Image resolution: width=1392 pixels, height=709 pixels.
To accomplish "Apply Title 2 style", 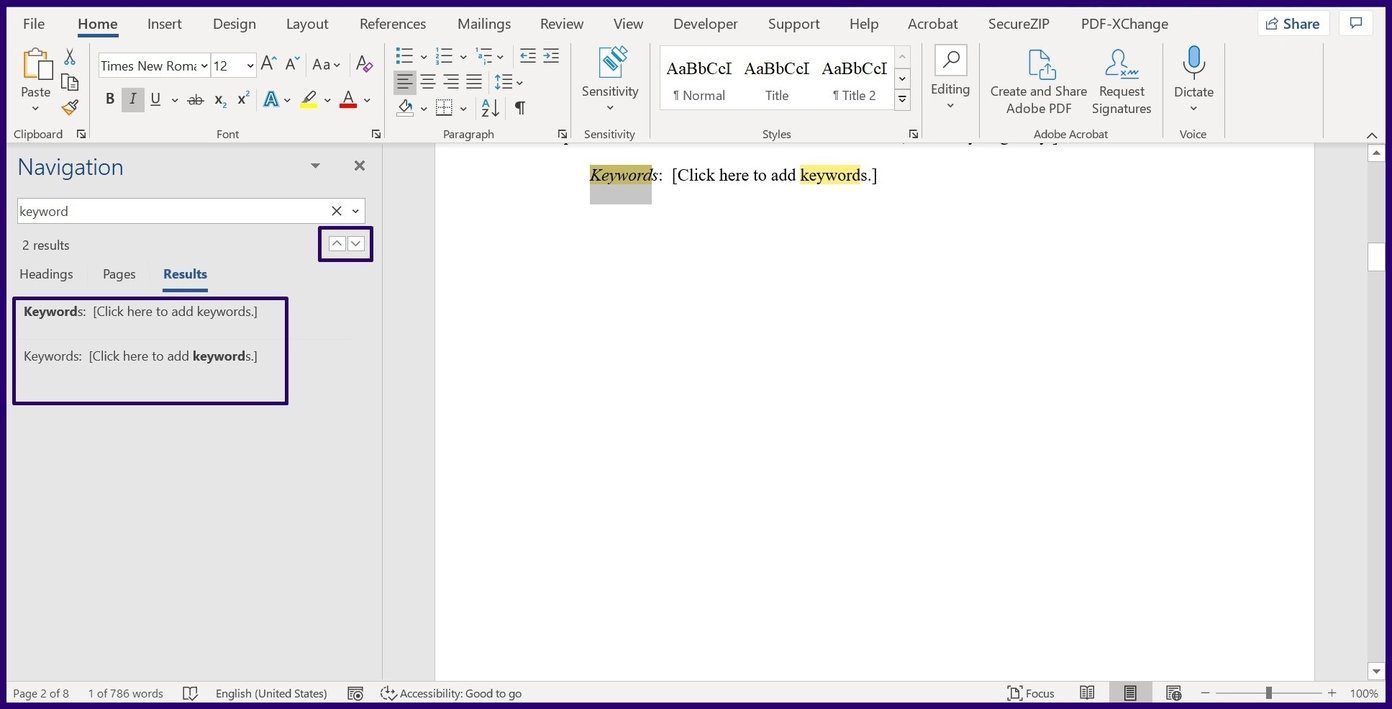I will click(x=854, y=78).
